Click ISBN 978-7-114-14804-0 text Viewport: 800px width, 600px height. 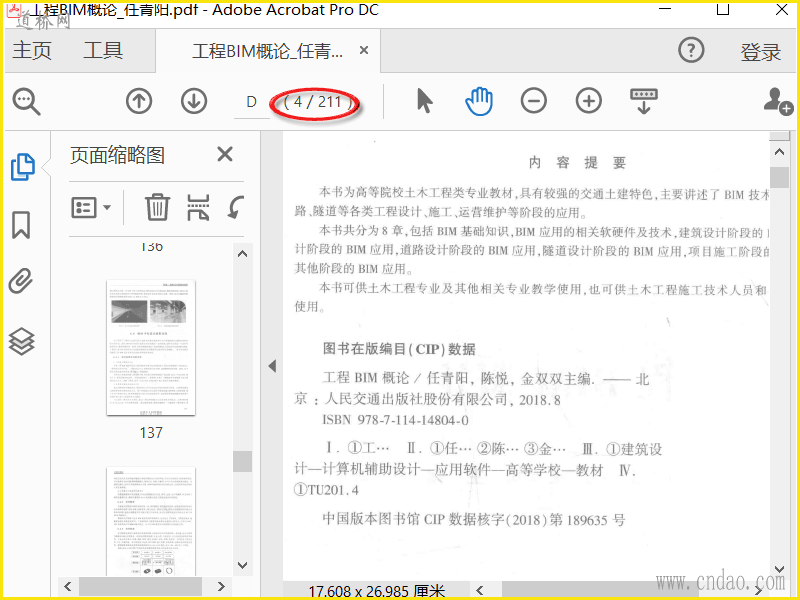point(395,420)
